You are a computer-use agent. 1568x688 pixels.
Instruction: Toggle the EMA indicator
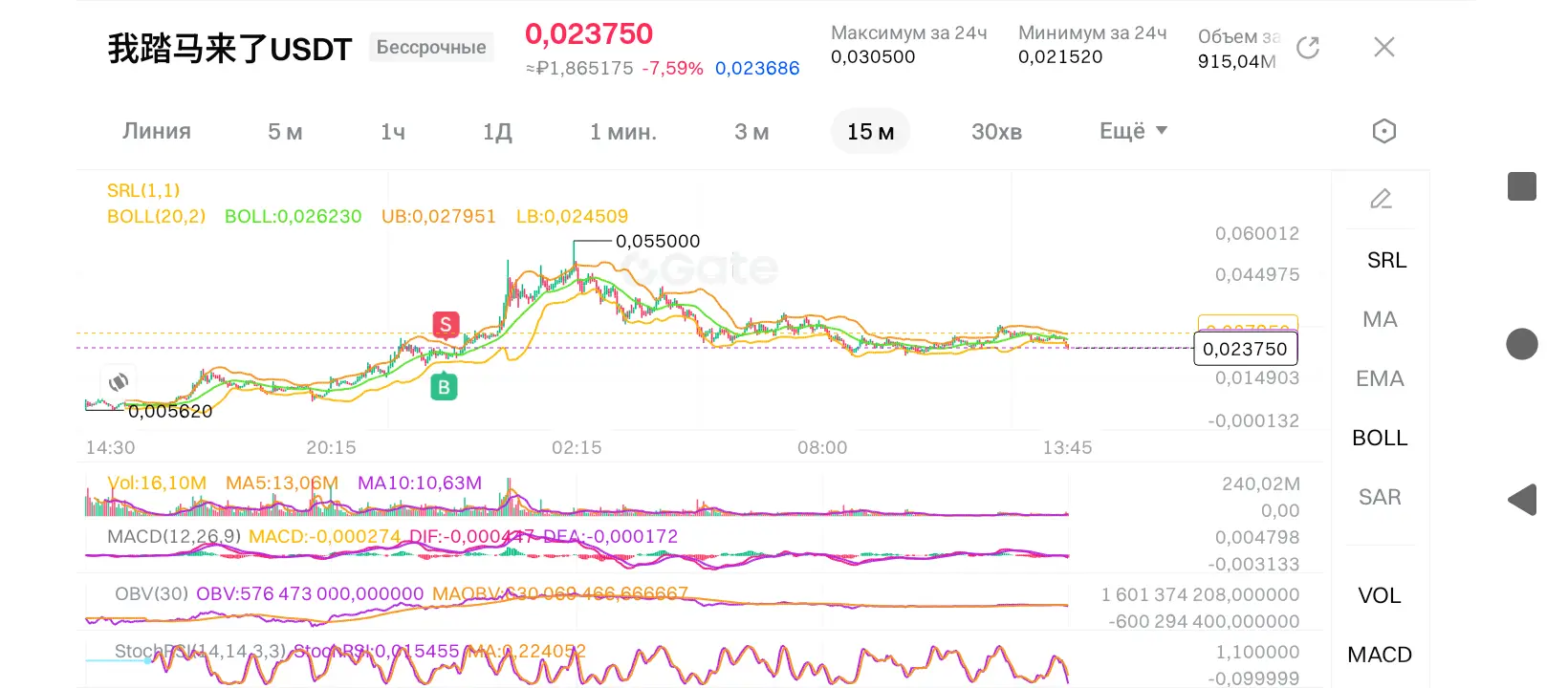pos(1381,378)
